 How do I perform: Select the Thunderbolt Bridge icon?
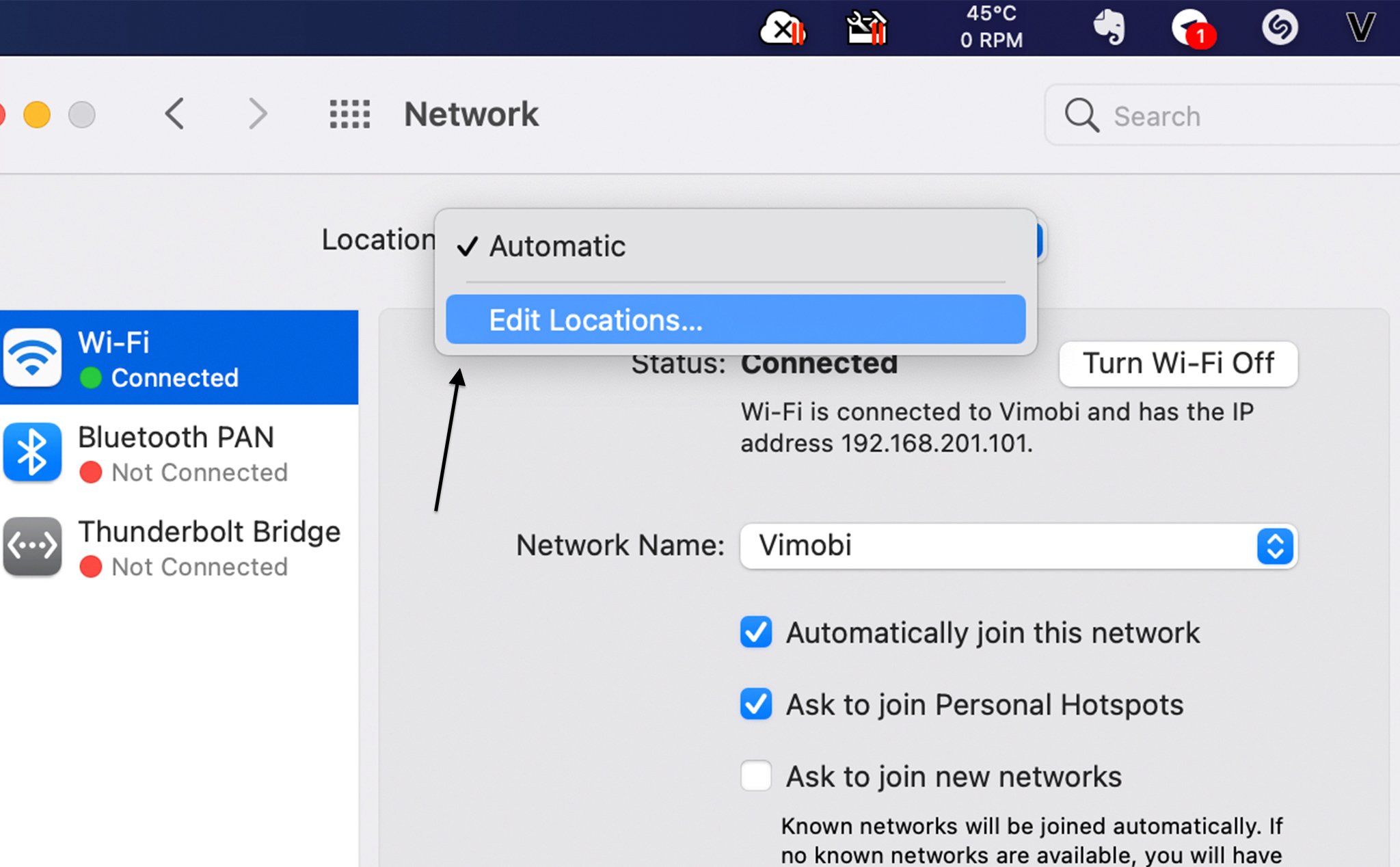(x=32, y=546)
